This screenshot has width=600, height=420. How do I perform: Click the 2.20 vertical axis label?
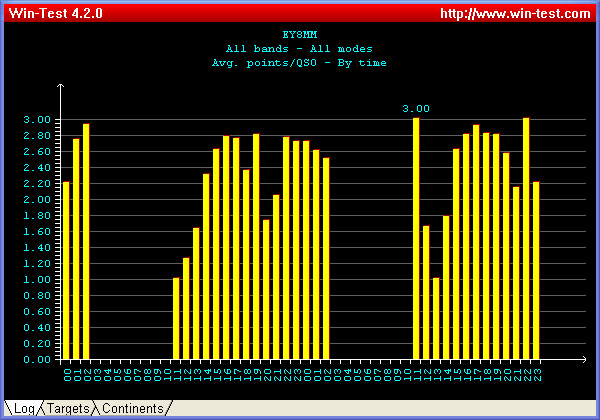[x=37, y=184]
